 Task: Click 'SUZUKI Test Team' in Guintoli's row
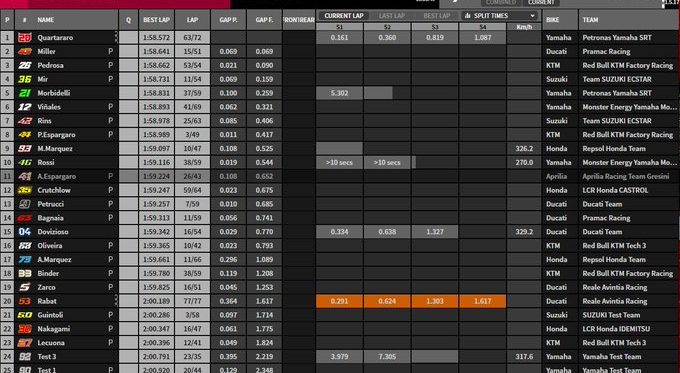tap(611, 315)
